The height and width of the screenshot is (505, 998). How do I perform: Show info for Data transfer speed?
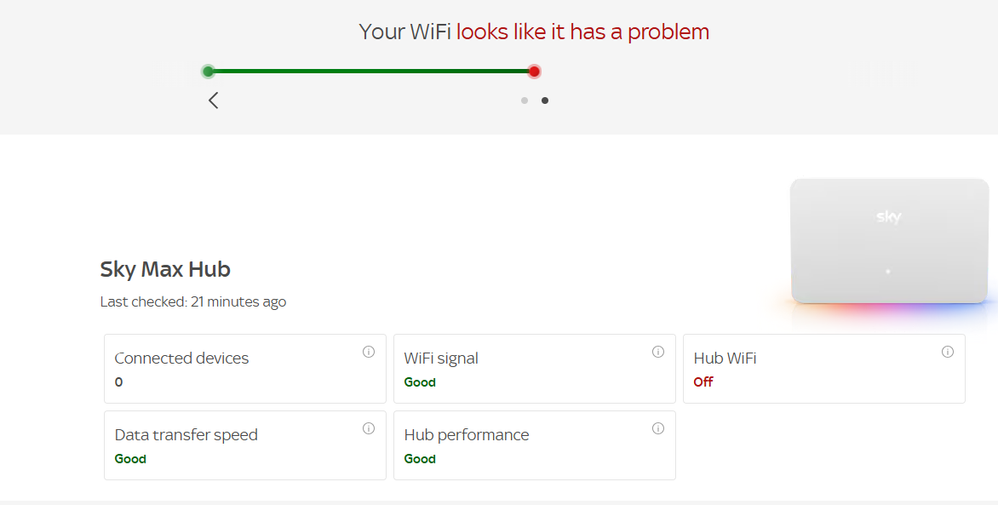[x=368, y=428]
